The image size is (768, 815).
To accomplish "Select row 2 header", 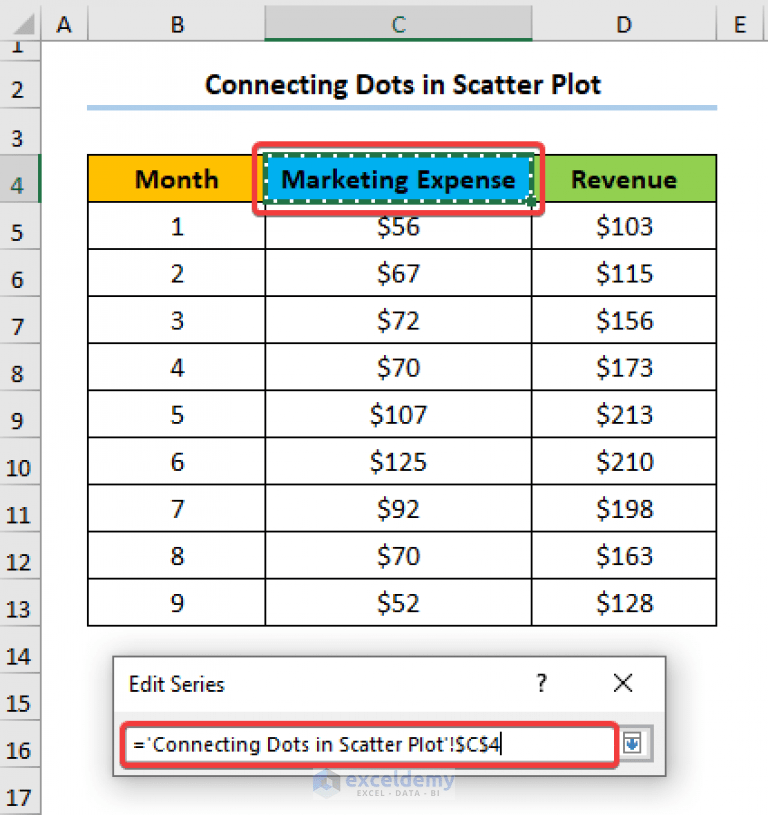I will 20,85.
